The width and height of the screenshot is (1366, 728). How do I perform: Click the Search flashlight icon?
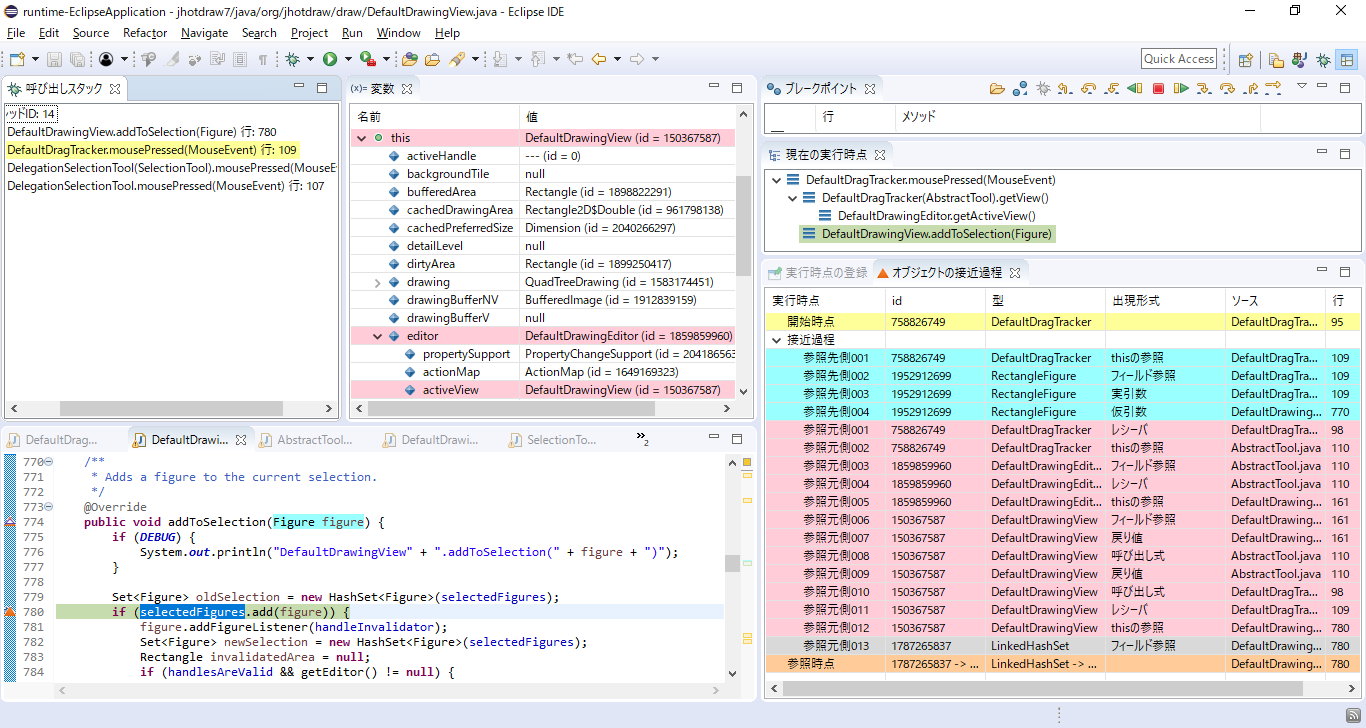(x=456, y=60)
